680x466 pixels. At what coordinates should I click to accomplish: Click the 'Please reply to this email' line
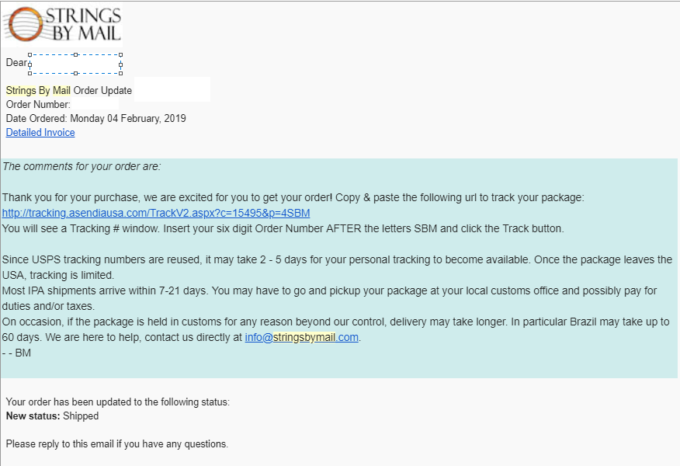117,443
